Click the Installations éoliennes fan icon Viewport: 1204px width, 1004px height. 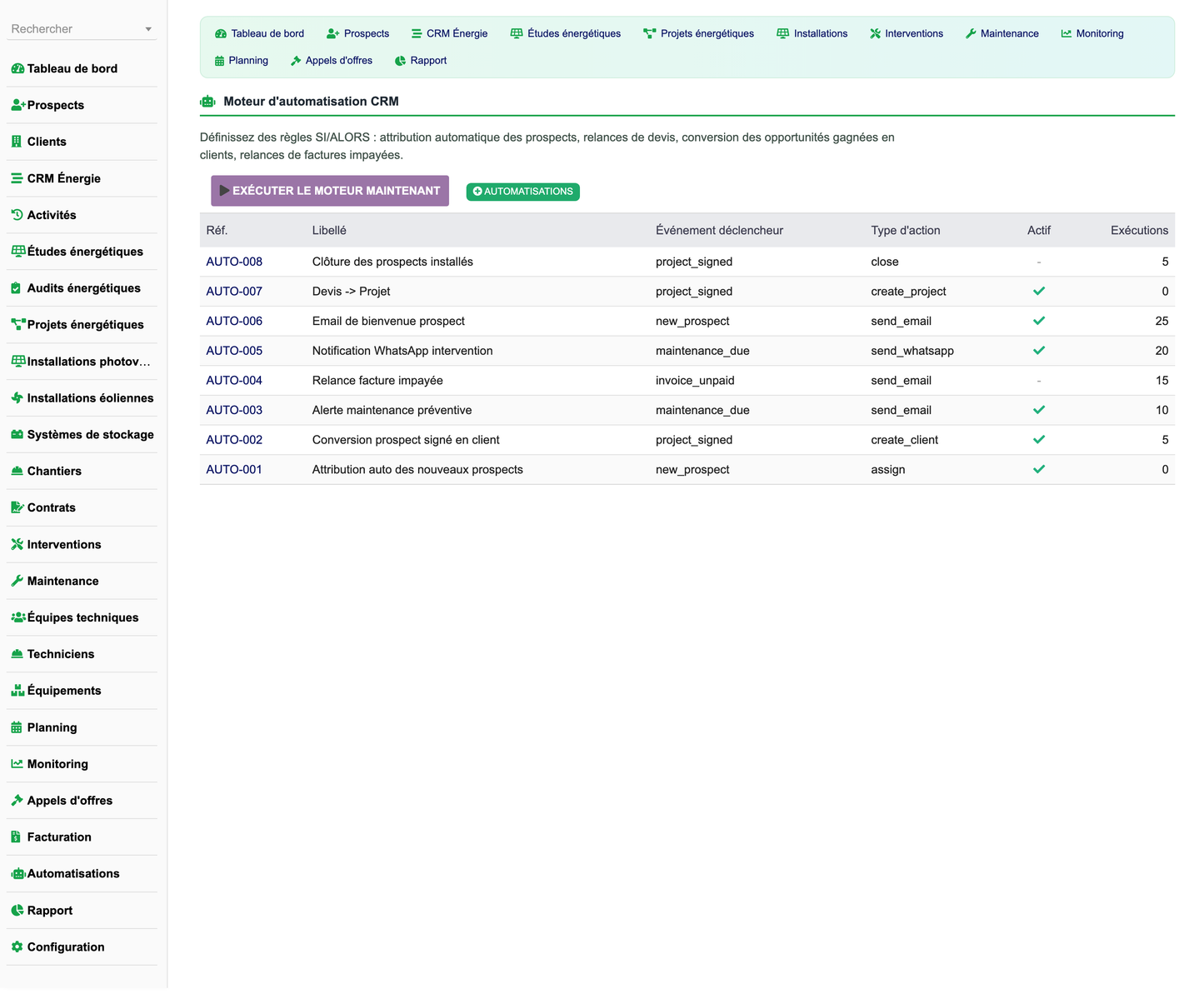(17, 398)
